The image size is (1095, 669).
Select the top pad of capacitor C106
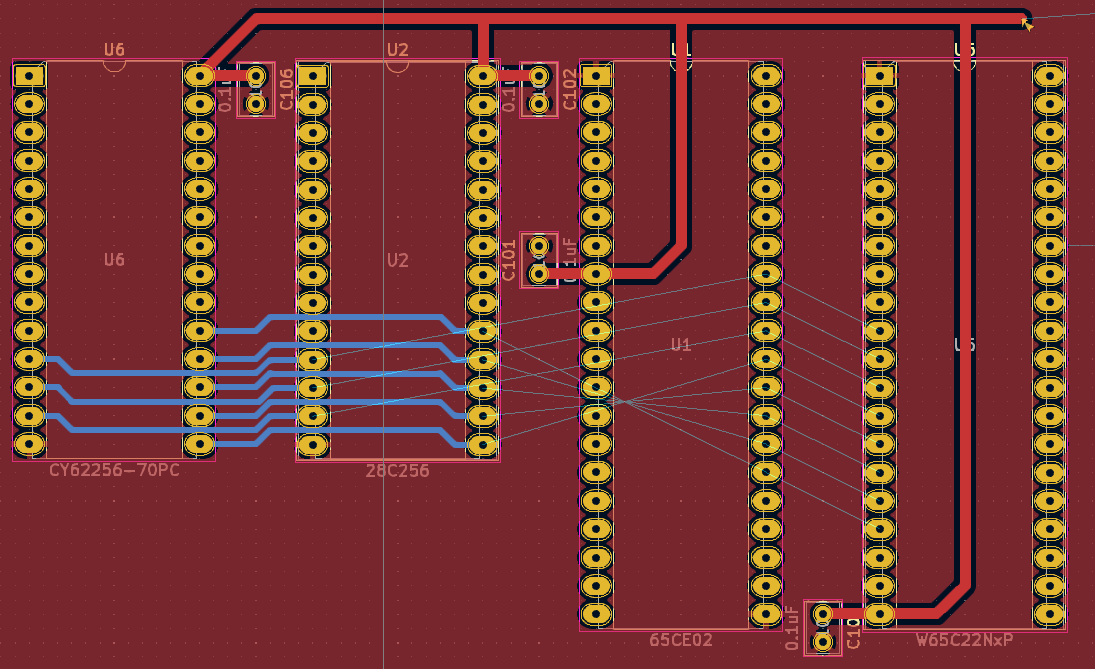click(x=256, y=75)
